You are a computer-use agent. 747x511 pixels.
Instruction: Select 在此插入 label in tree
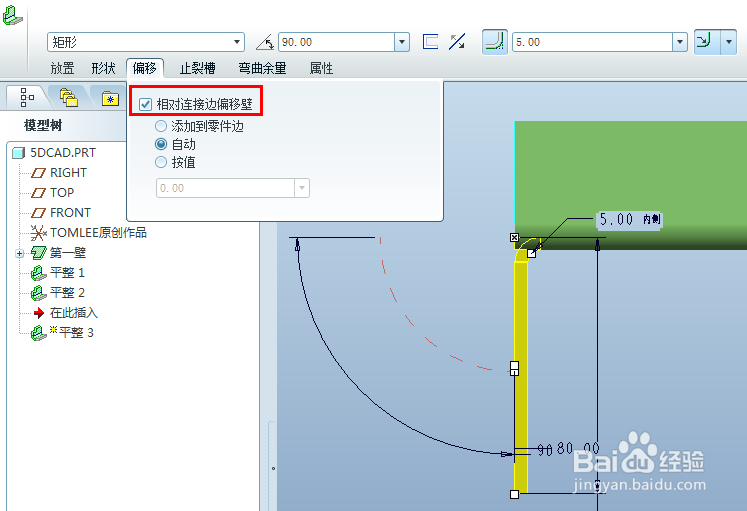74,313
